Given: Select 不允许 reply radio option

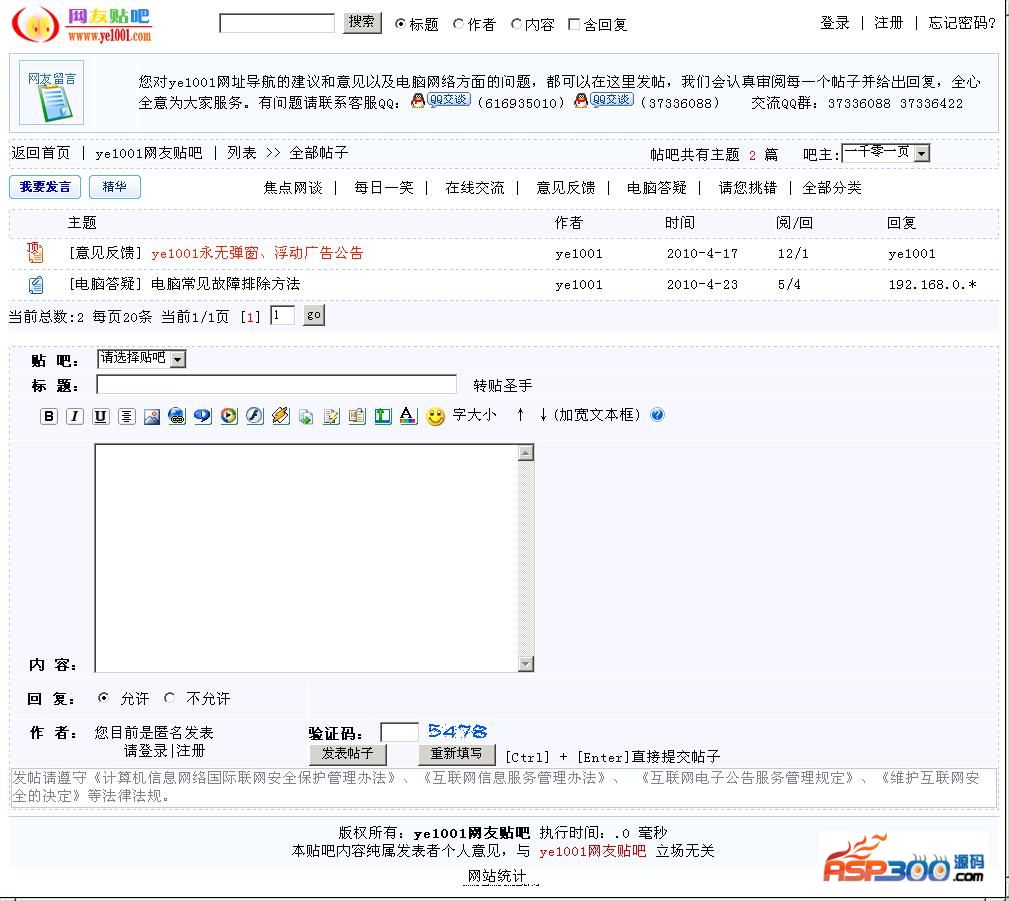Looking at the screenshot, I should pyautogui.click(x=170, y=698).
